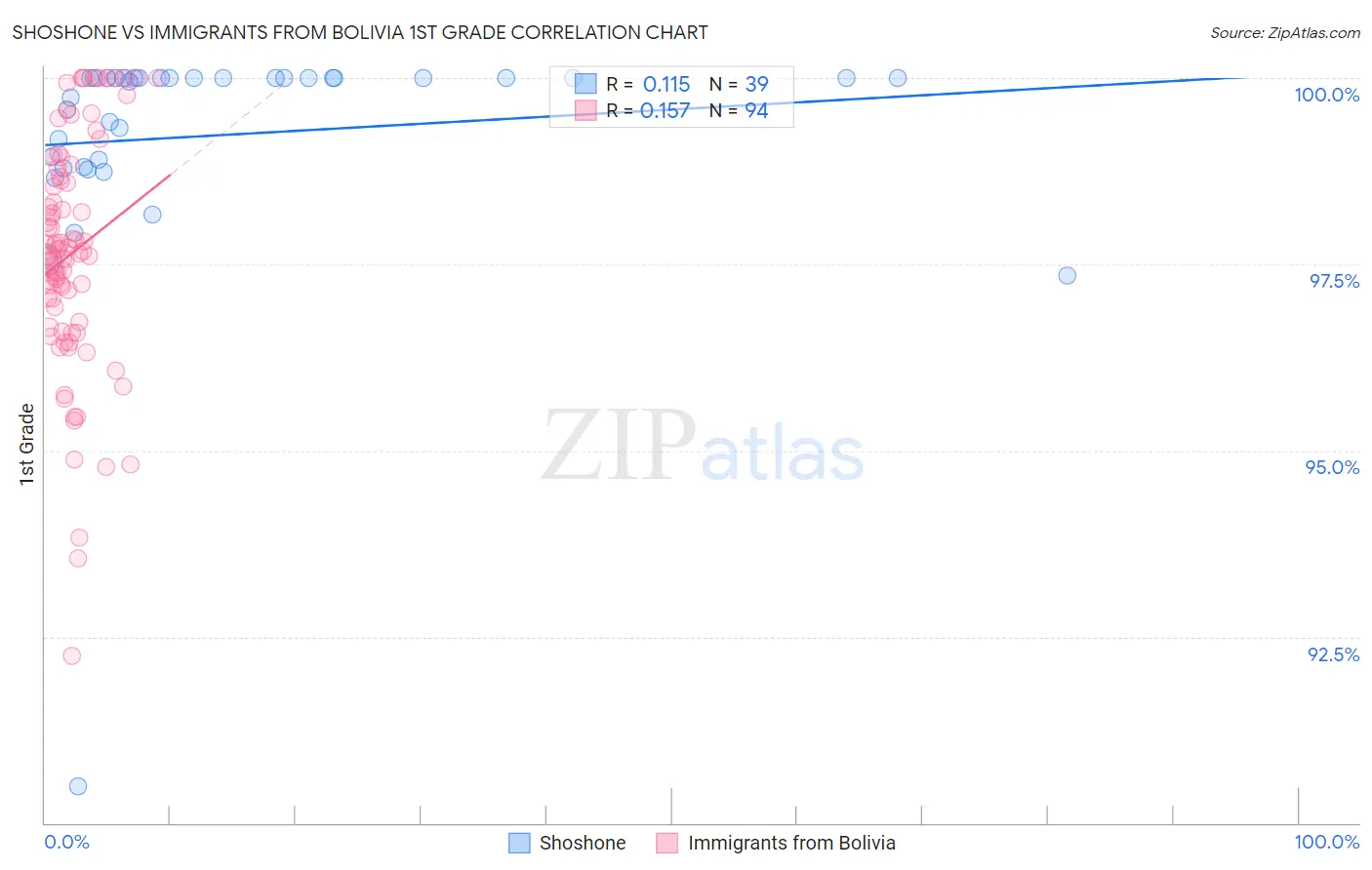1372x870 pixels.
Task: Select the Shoshone legend label
Action: (x=583, y=843)
